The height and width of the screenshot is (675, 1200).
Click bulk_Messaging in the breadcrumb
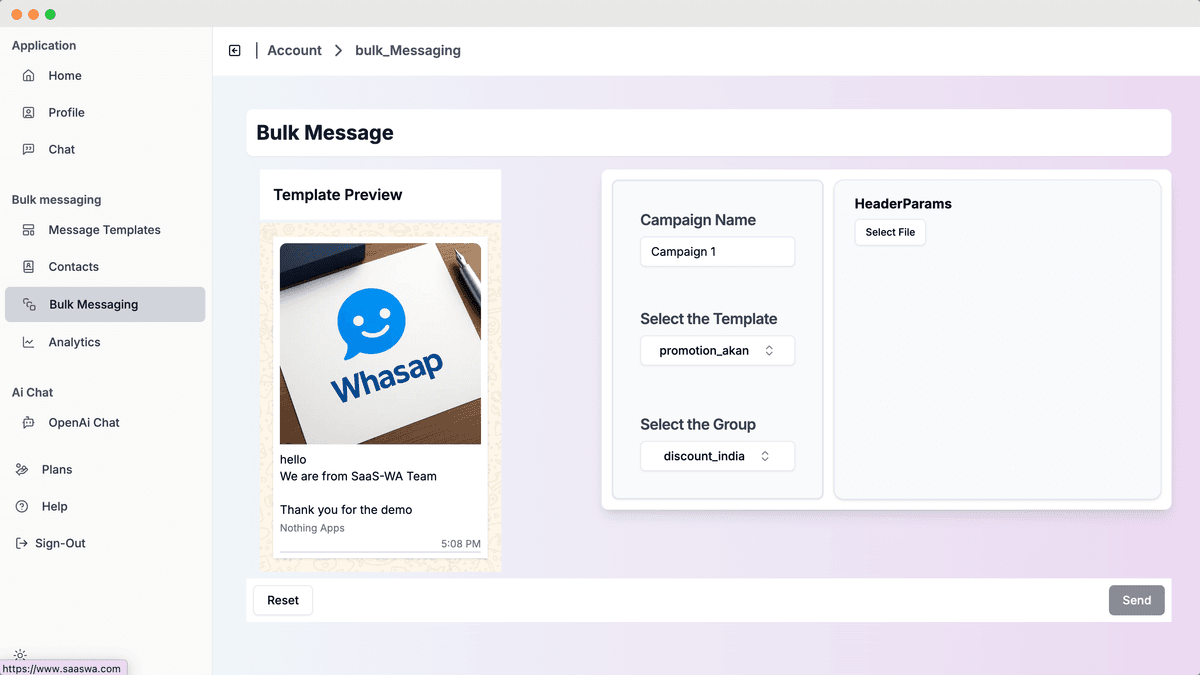(407, 50)
